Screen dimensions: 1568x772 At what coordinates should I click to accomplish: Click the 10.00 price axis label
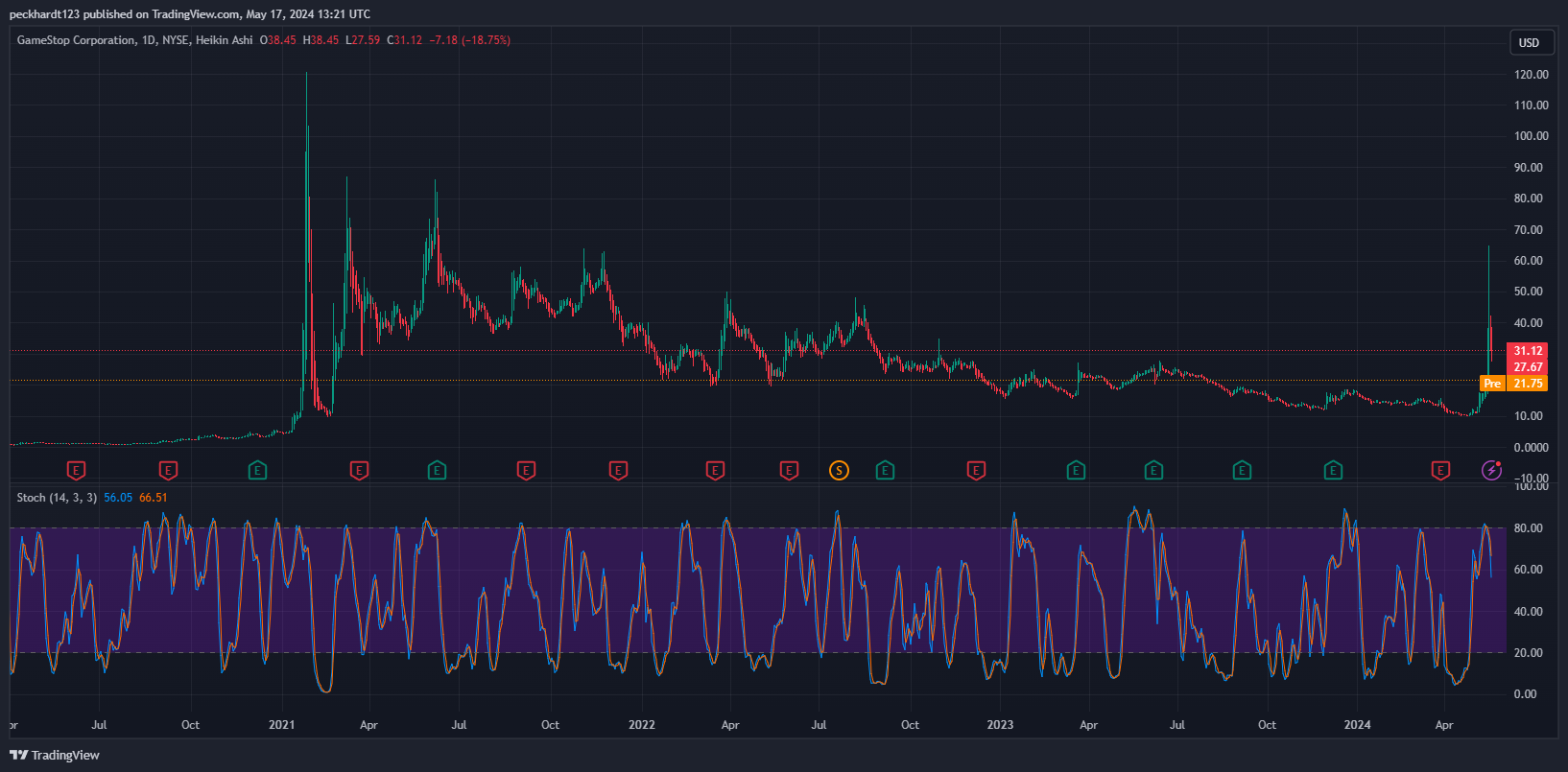tap(1528, 416)
